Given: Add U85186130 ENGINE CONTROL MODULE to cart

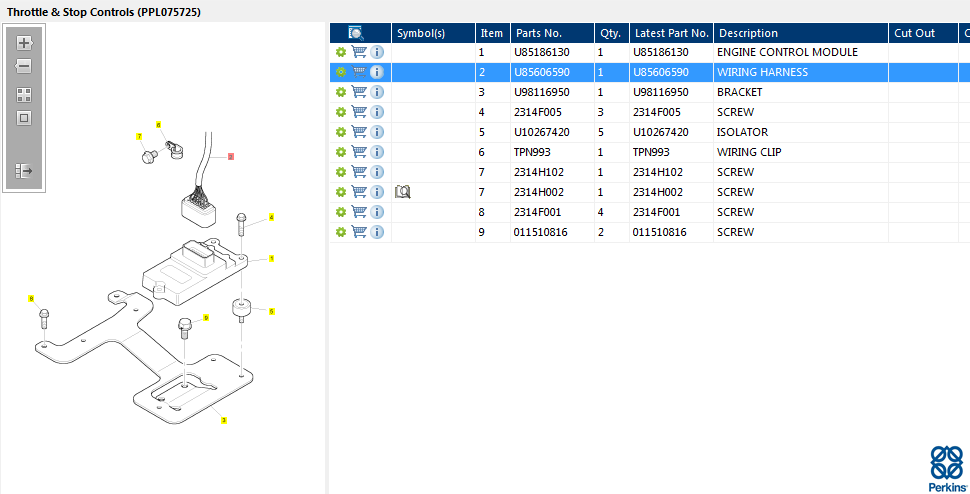Looking at the screenshot, I should click(x=359, y=52).
